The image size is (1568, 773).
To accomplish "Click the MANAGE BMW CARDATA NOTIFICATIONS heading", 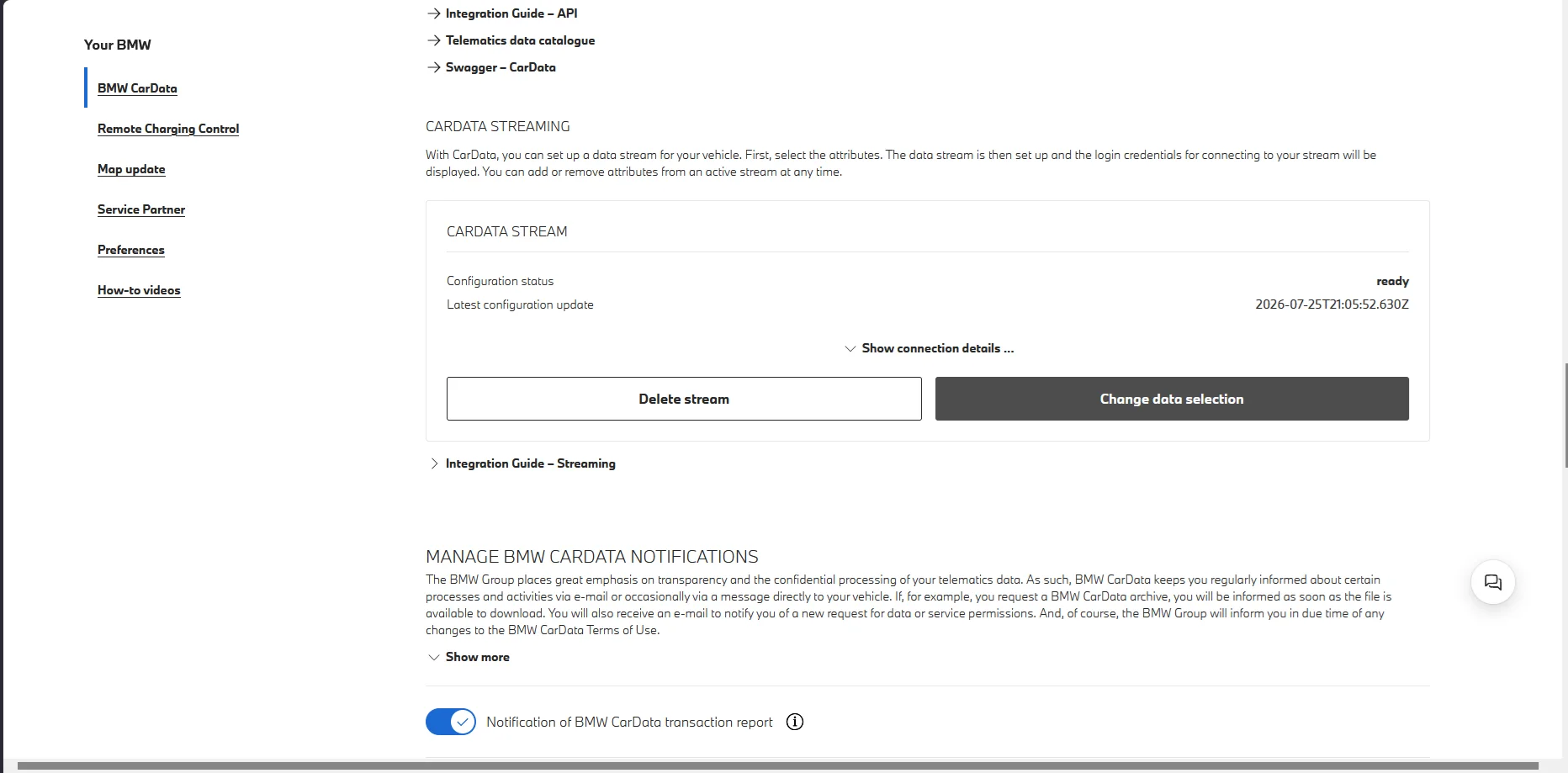I will (592, 557).
